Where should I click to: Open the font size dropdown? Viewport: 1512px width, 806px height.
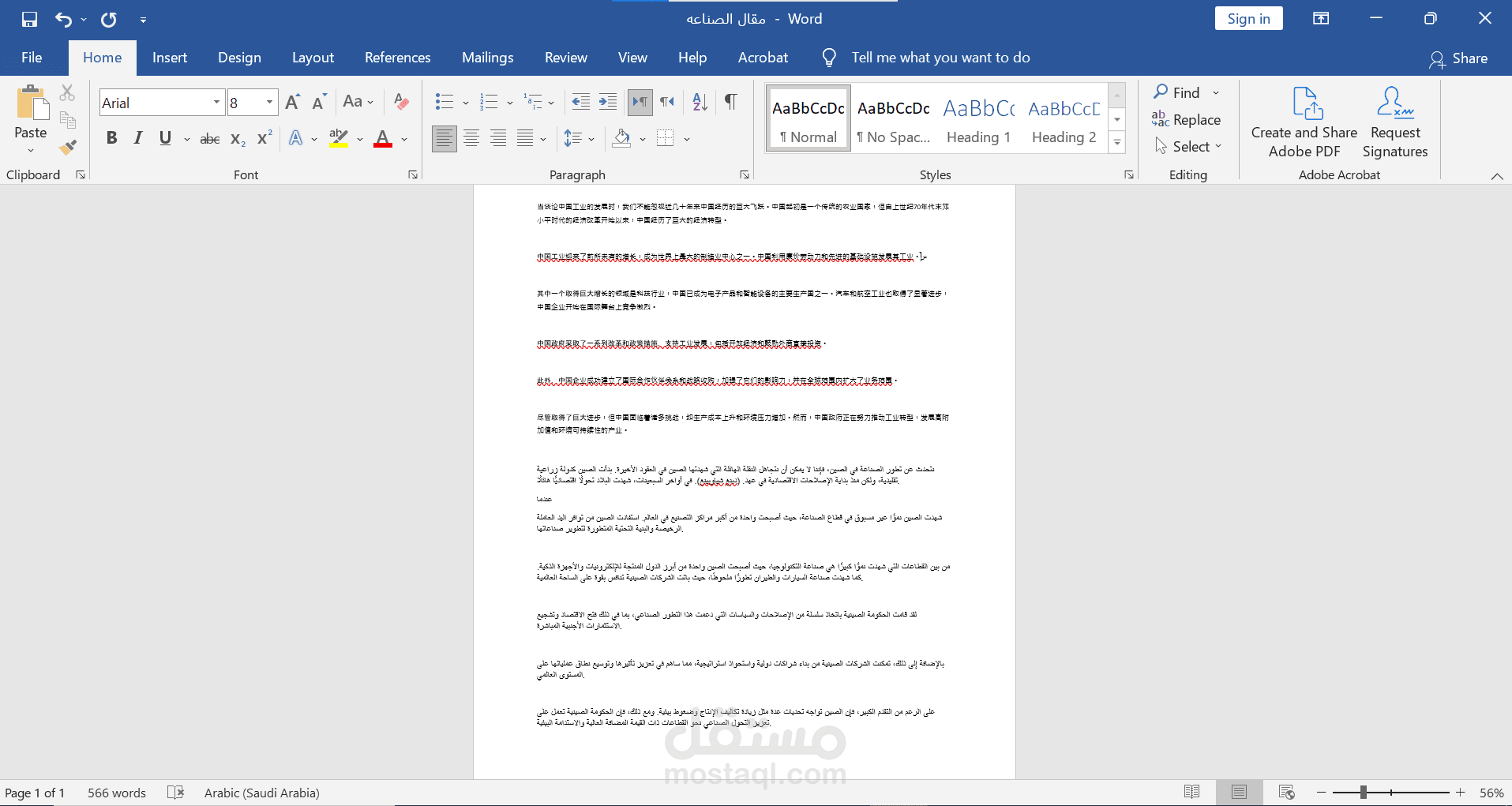(269, 103)
